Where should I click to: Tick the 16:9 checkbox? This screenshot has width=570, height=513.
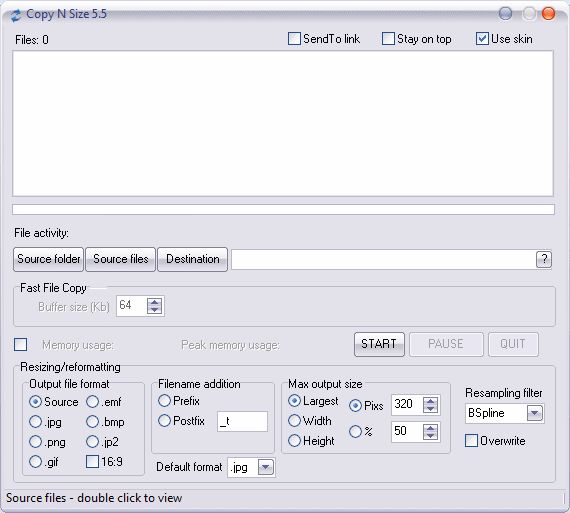(92, 462)
